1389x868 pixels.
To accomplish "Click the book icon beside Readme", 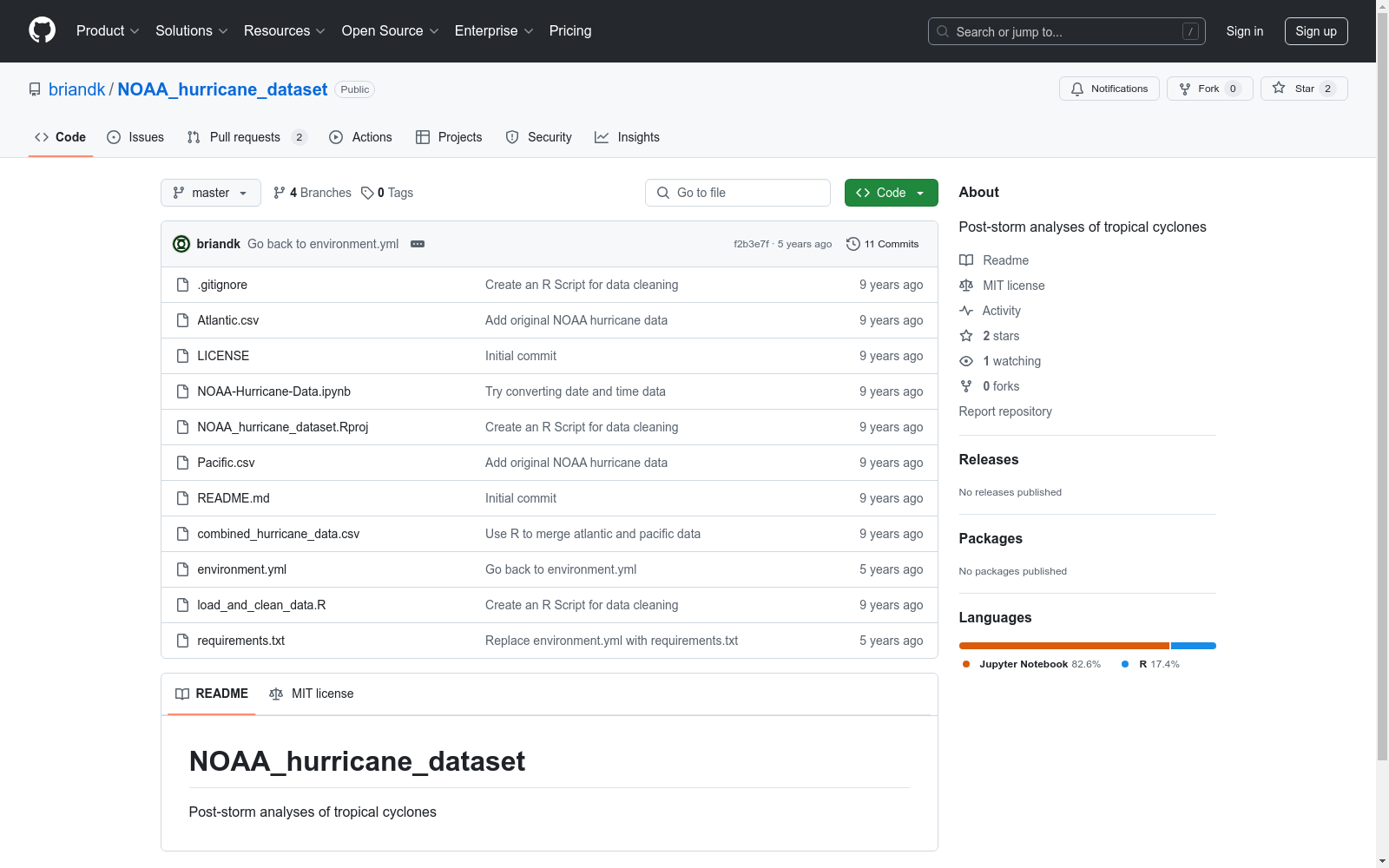I will pos(966,260).
